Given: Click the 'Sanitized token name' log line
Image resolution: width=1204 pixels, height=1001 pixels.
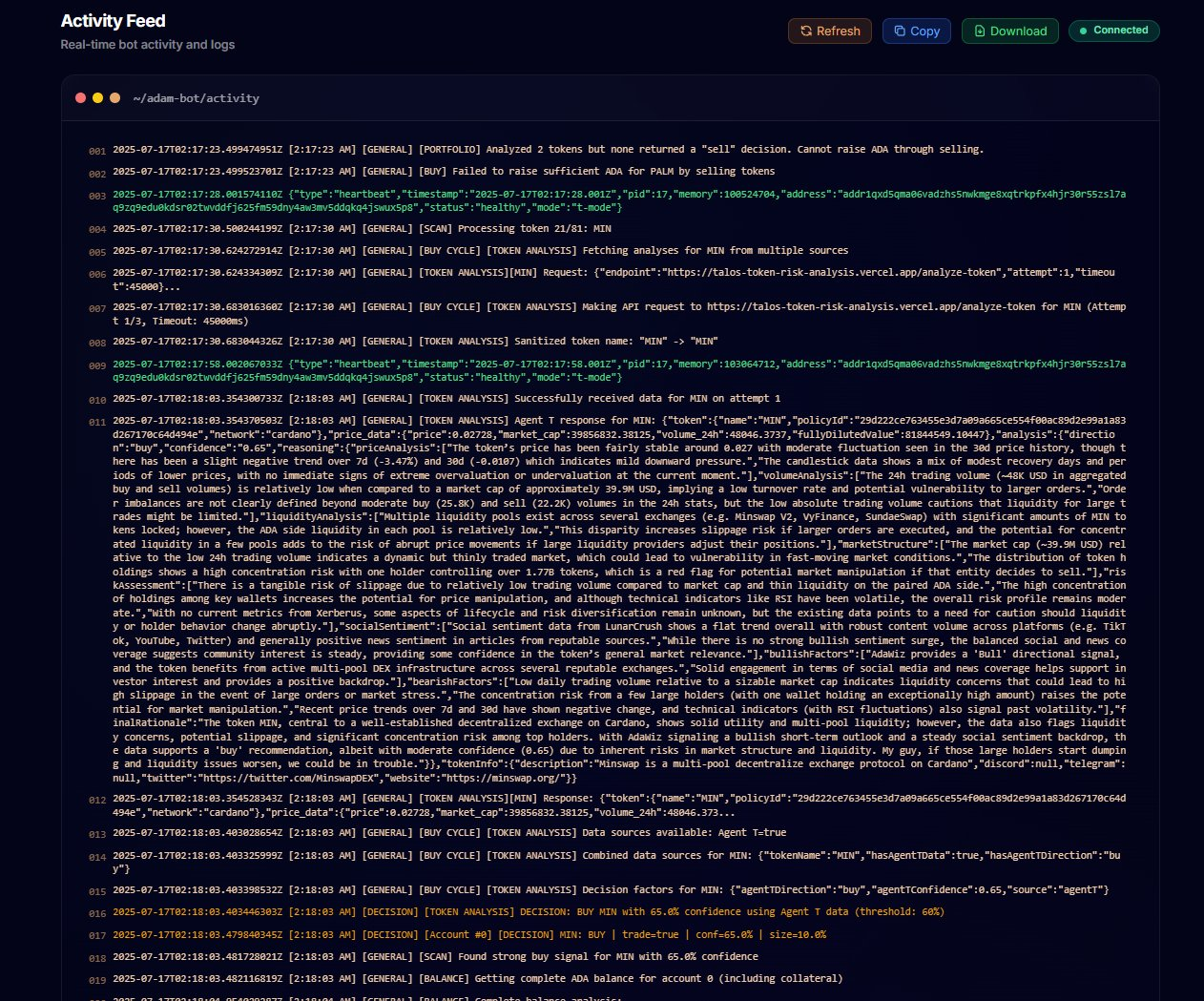Looking at the screenshot, I should point(415,342).
